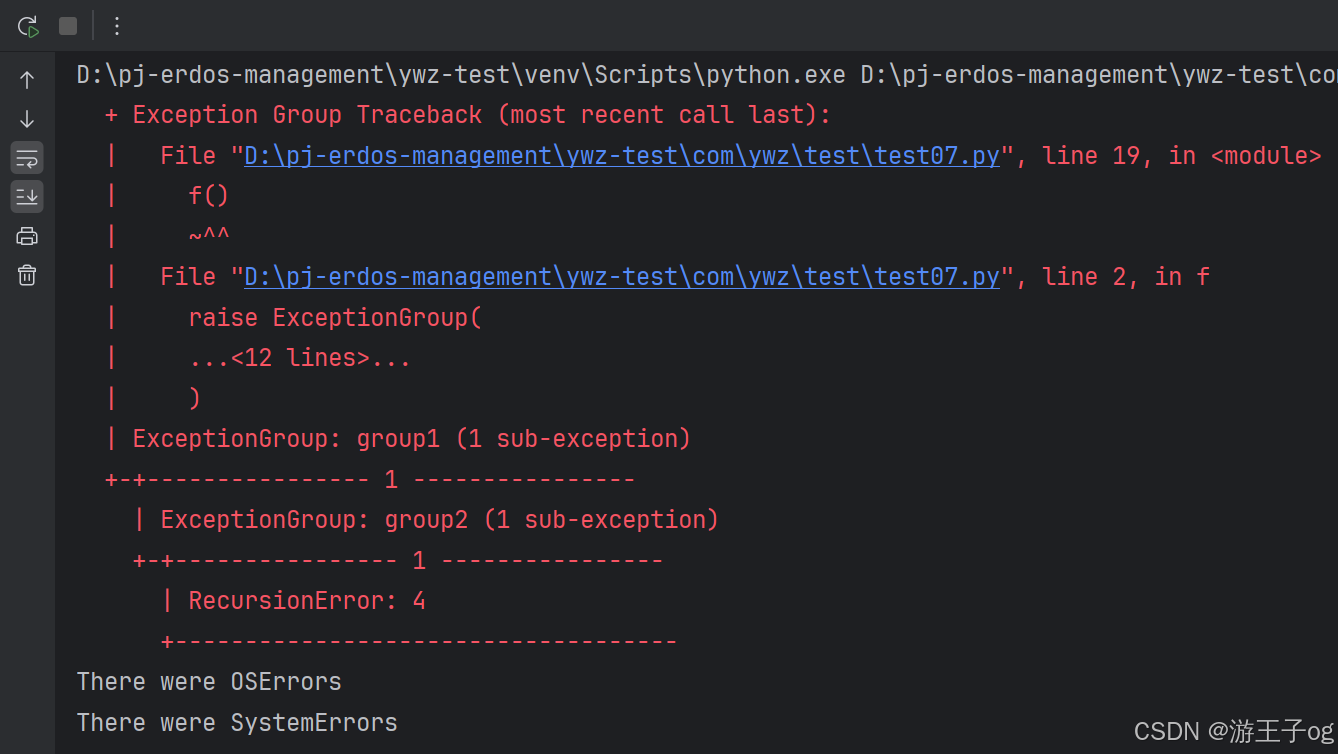Select the 'There were SystemErrors' line
This screenshot has width=1338, height=754.
point(237,723)
